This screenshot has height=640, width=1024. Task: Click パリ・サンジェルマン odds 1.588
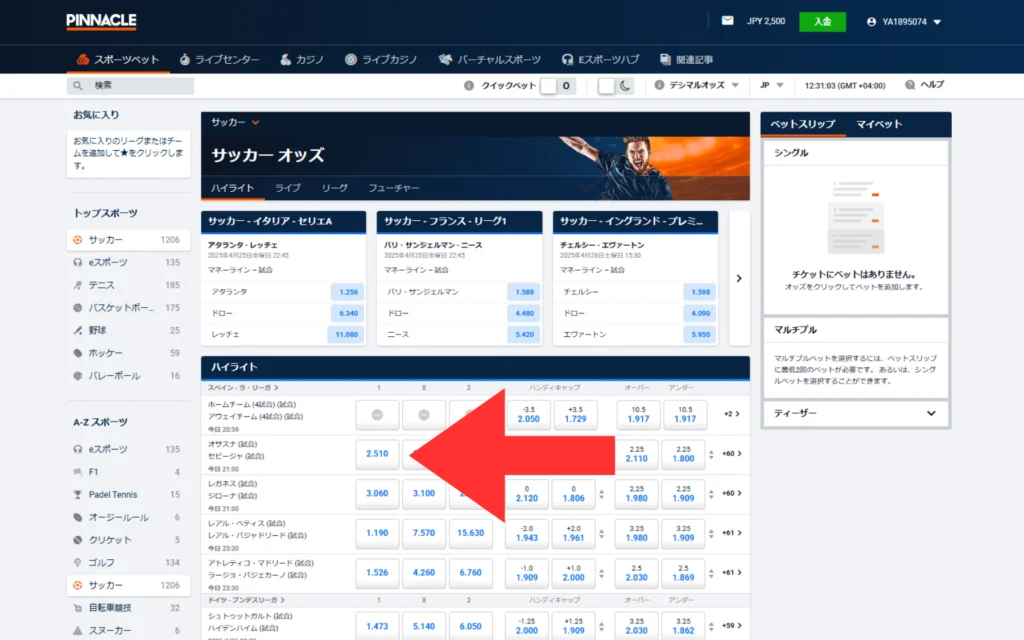click(524, 292)
